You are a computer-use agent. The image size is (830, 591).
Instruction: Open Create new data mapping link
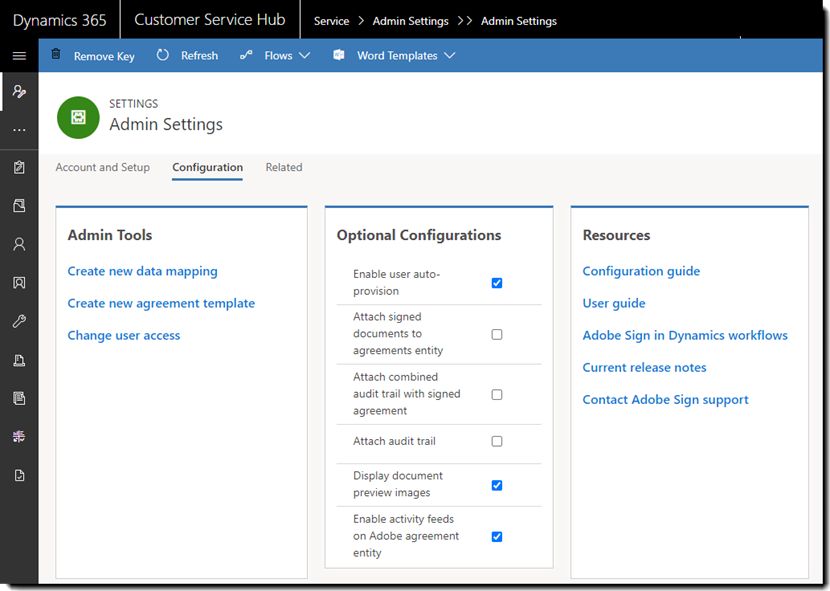point(142,271)
